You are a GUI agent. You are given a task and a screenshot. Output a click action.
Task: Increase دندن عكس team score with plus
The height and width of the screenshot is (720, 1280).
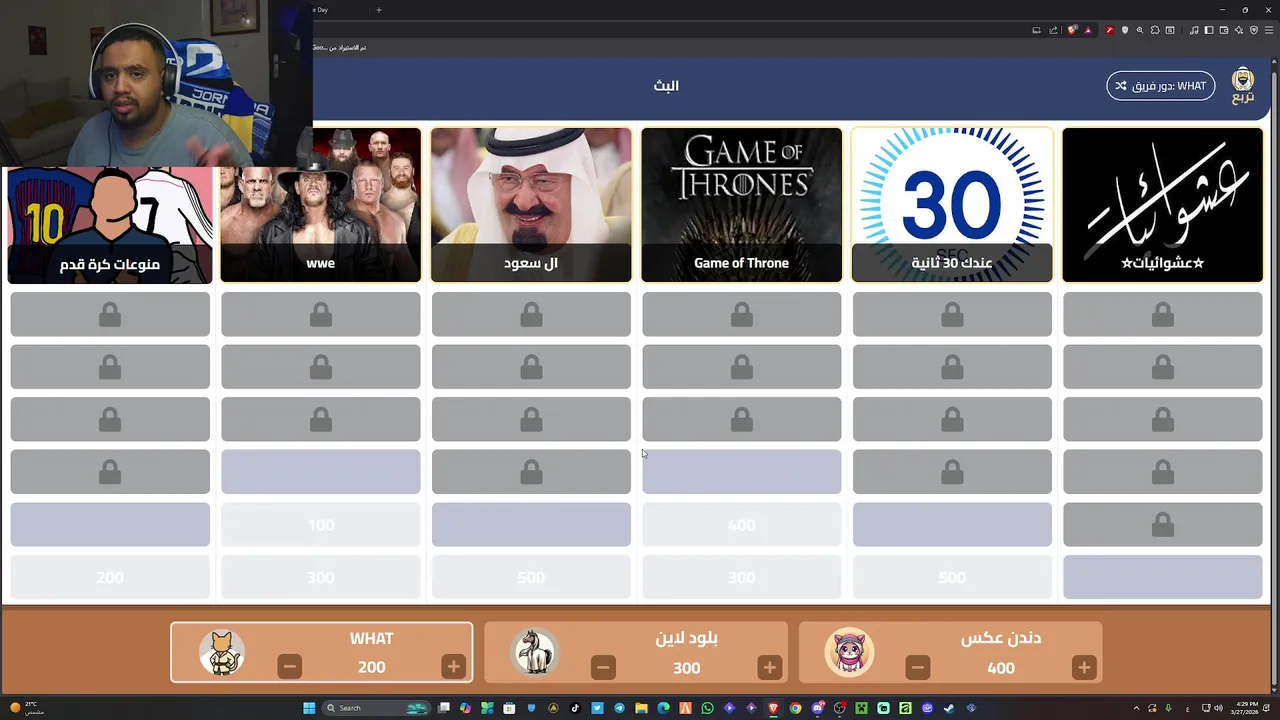[x=1083, y=667]
